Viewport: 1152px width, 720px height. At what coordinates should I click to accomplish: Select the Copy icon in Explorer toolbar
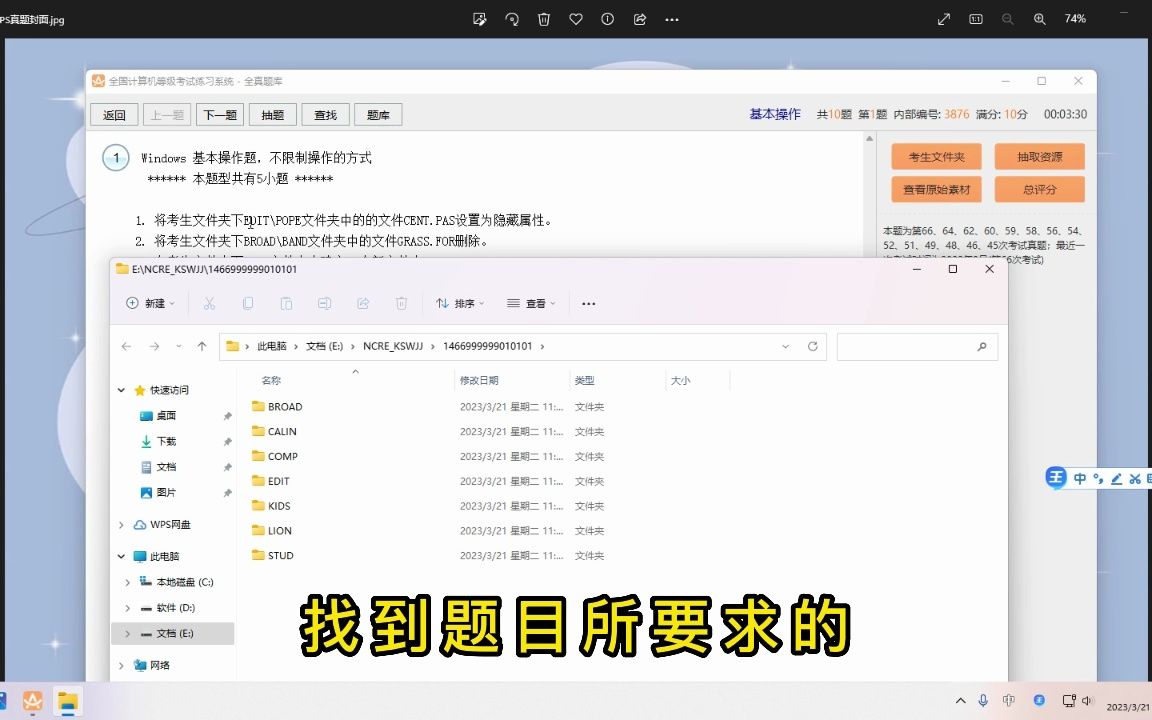248,302
